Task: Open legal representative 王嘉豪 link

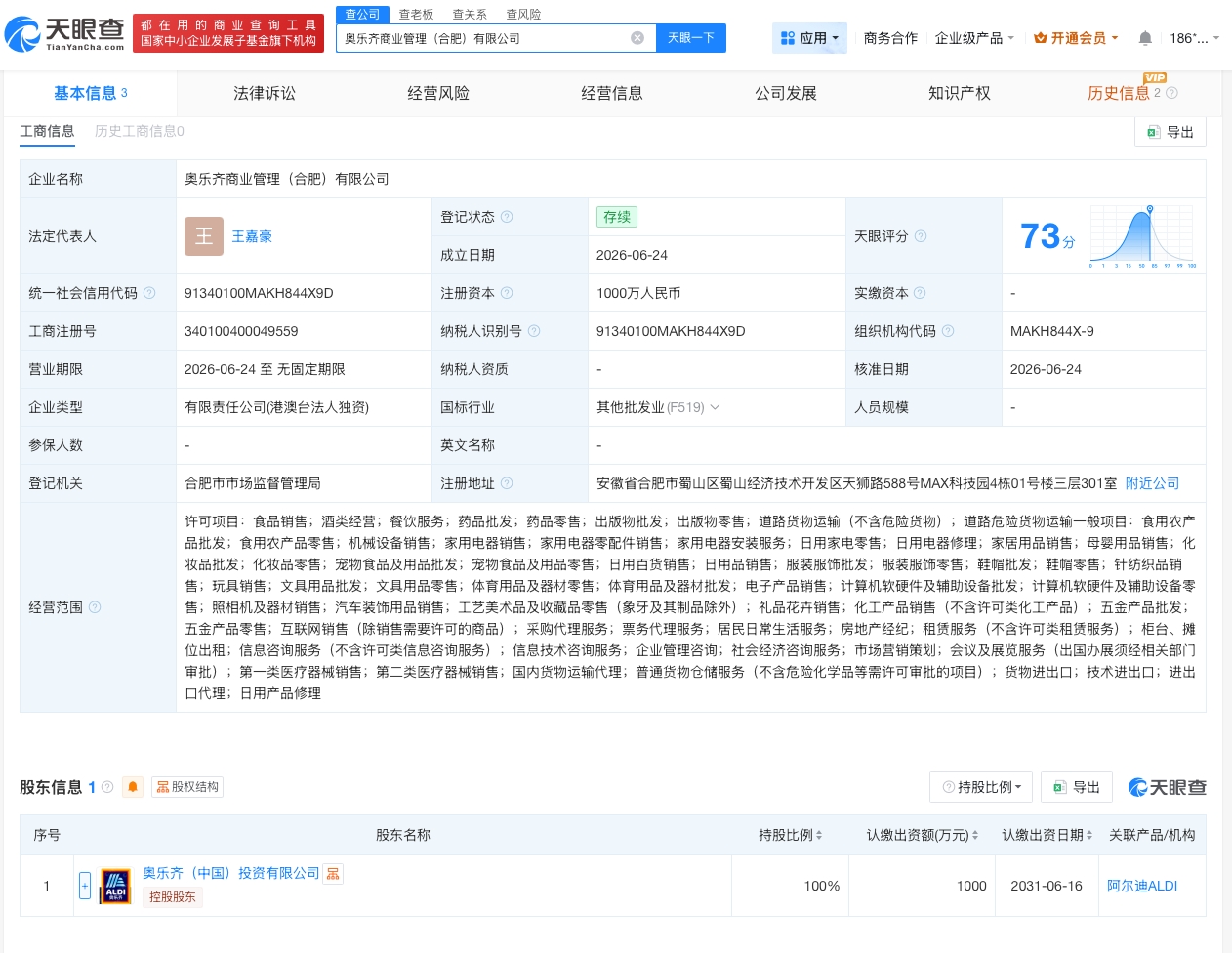Action: (x=252, y=236)
